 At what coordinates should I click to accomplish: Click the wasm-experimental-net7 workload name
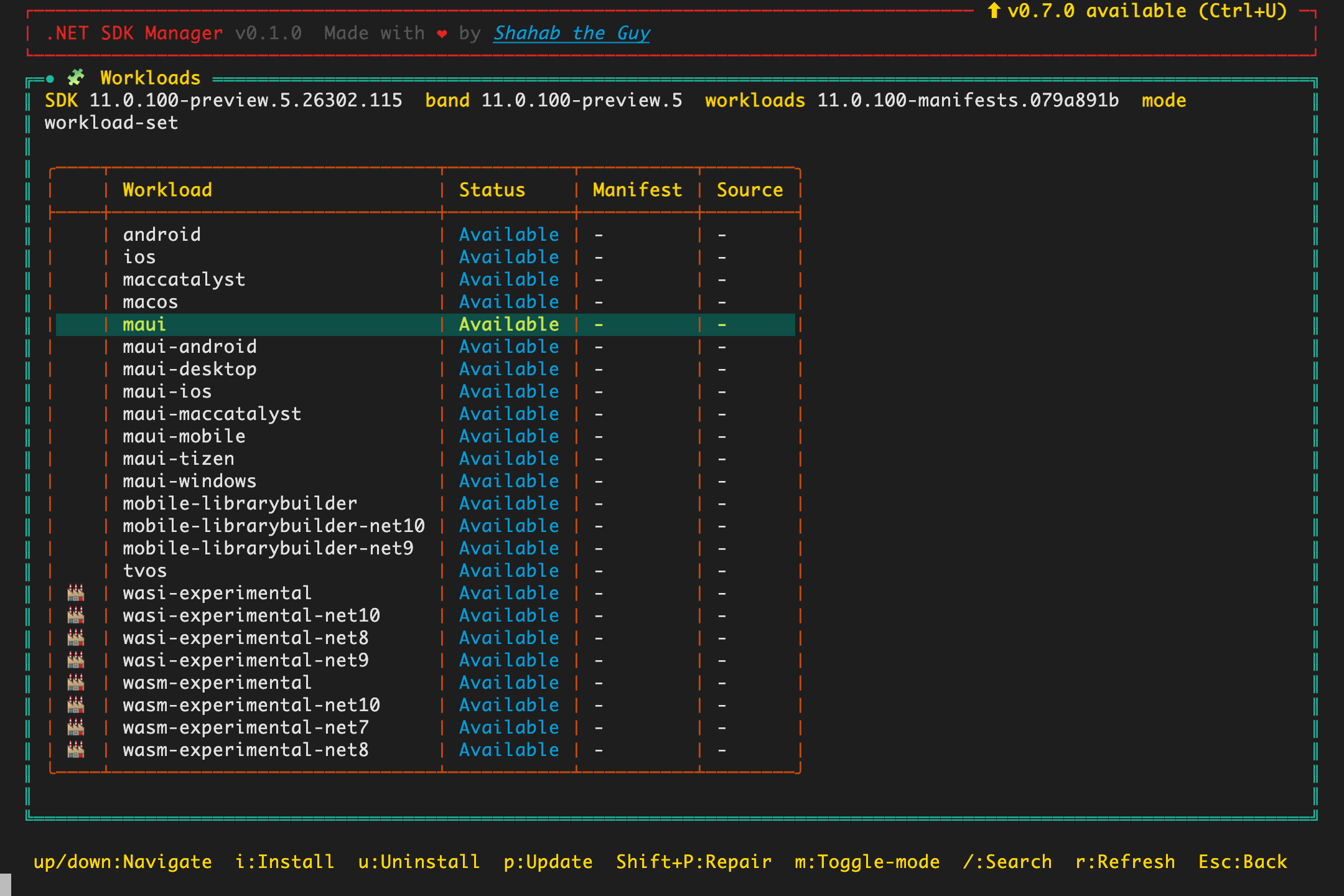(246, 727)
